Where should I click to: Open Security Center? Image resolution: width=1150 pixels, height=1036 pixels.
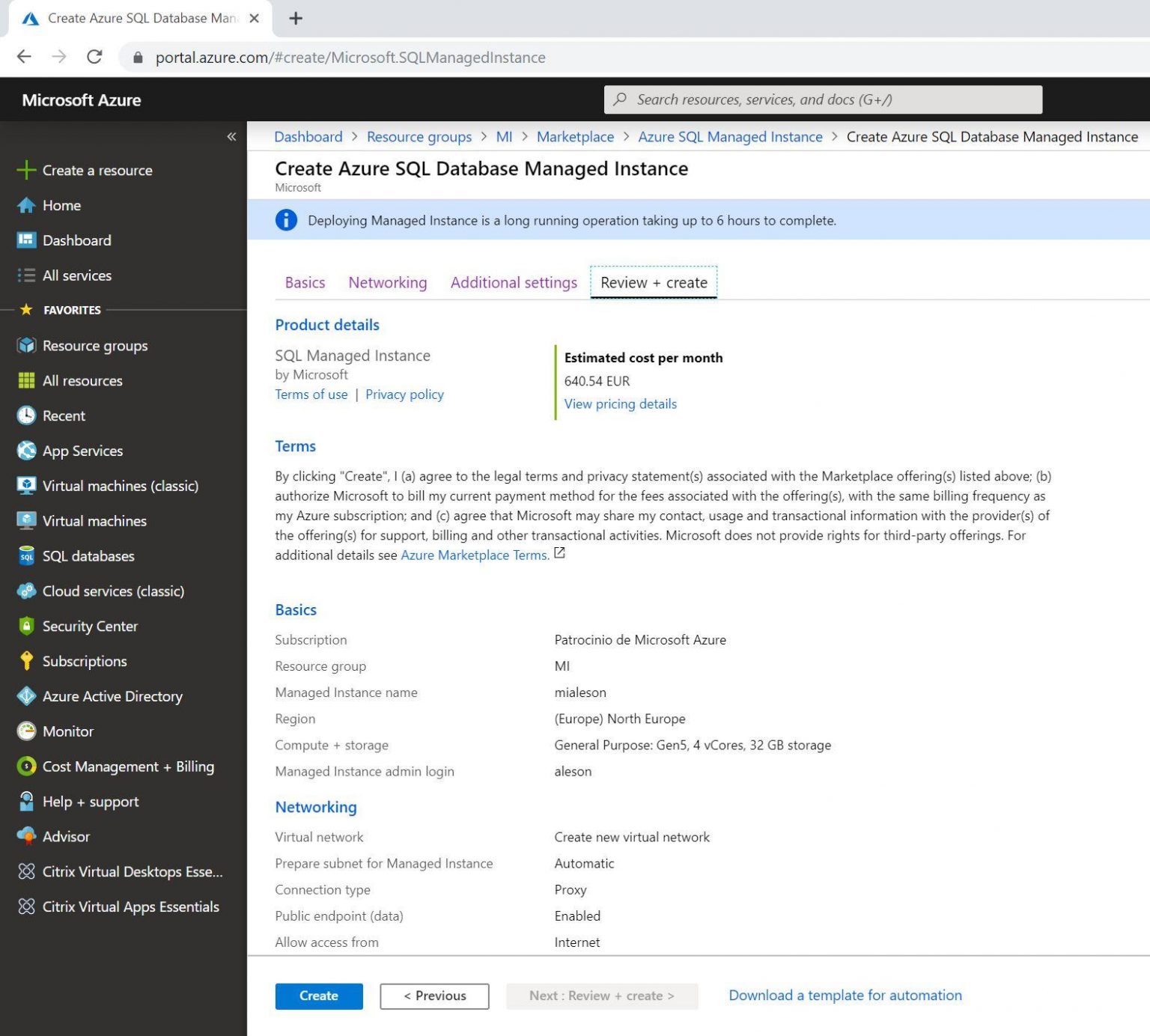89,626
